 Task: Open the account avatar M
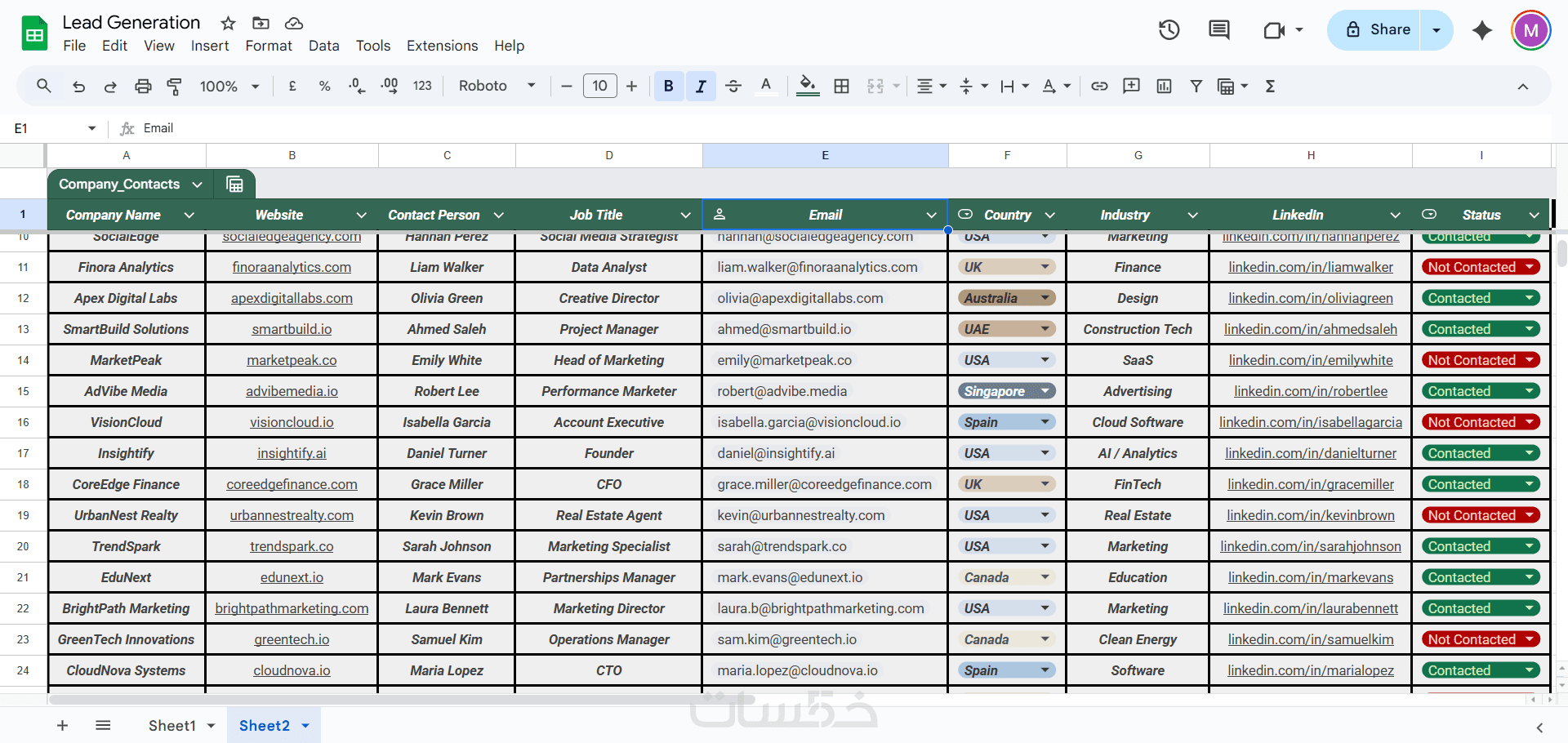coord(1531,30)
